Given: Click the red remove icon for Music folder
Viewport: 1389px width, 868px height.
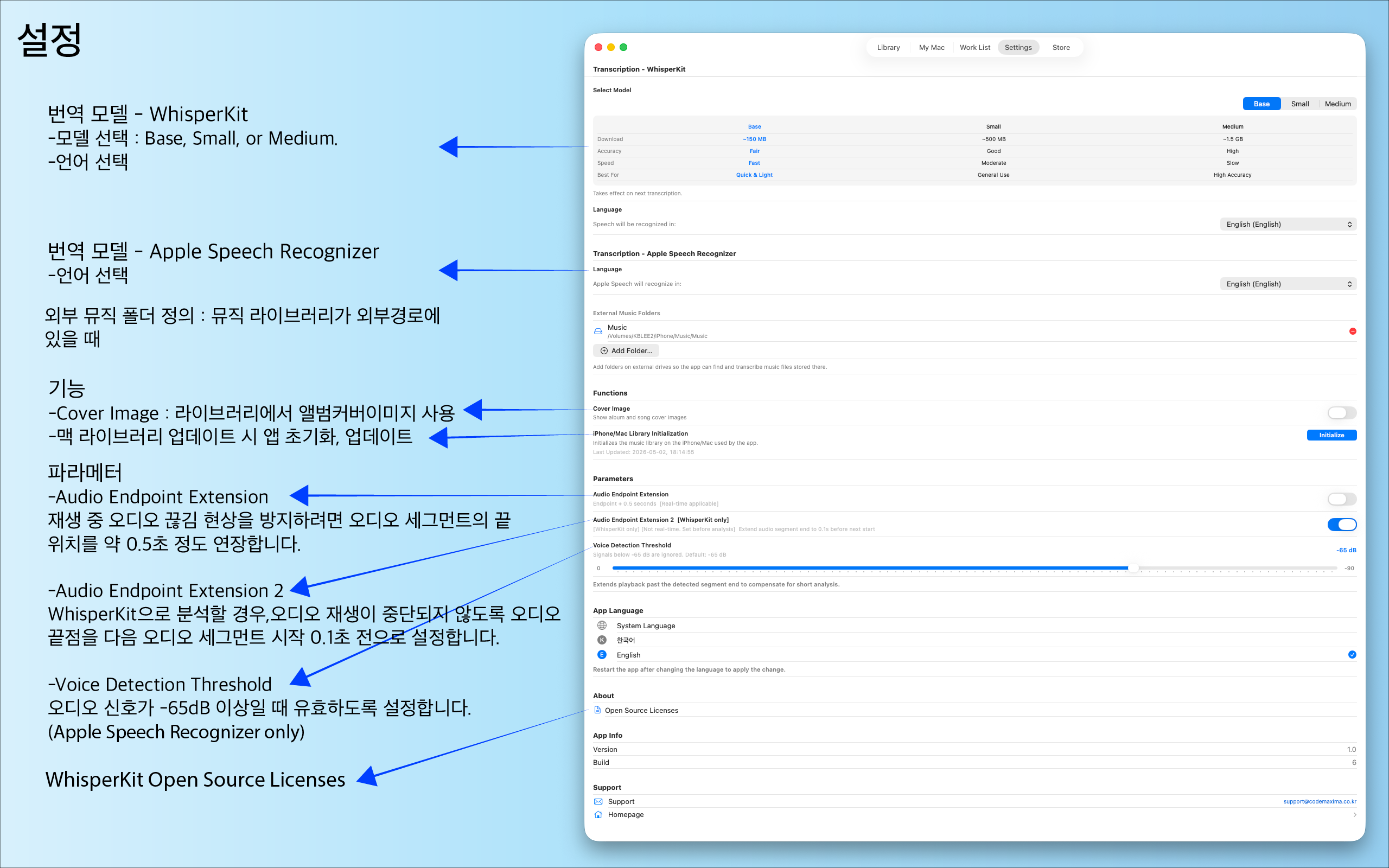Looking at the screenshot, I should point(1352,331).
